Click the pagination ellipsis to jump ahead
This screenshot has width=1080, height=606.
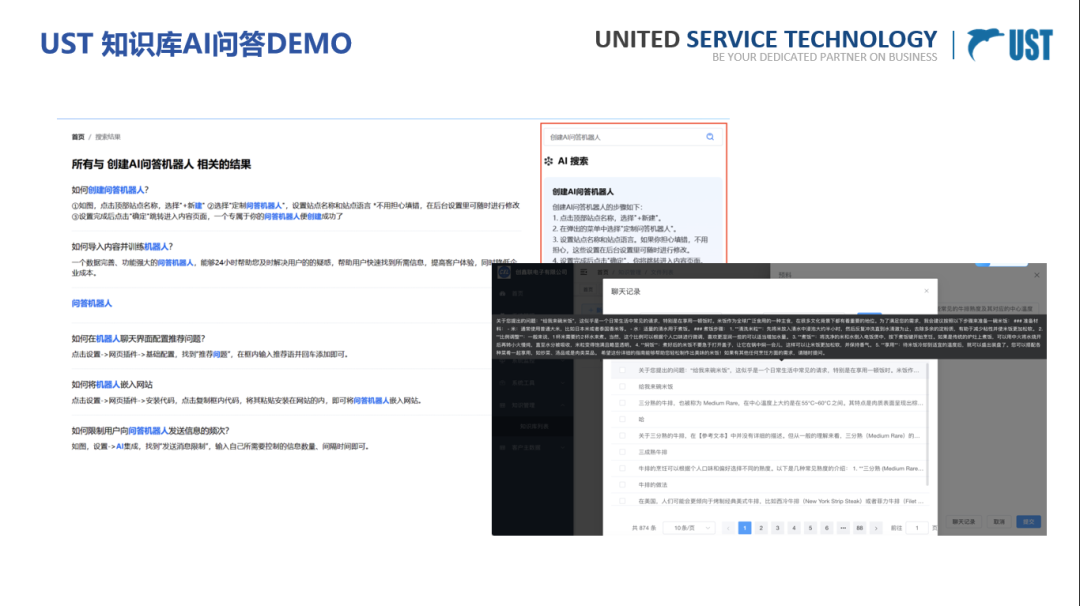(843, 528)
